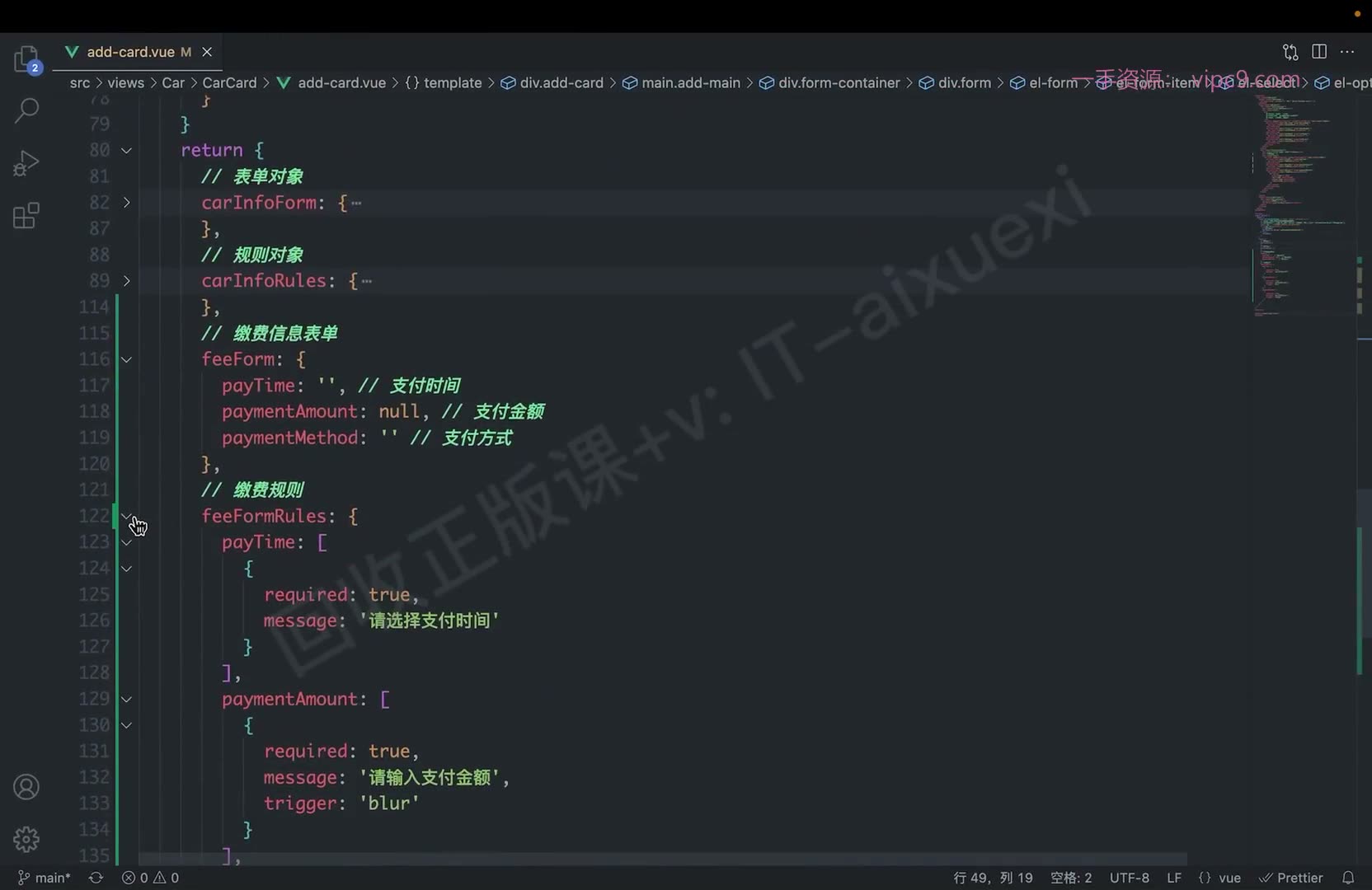This screenshot has height=890, width=1372.
Task: Expand the folded carInfoRules block
Action: [126, 280]
